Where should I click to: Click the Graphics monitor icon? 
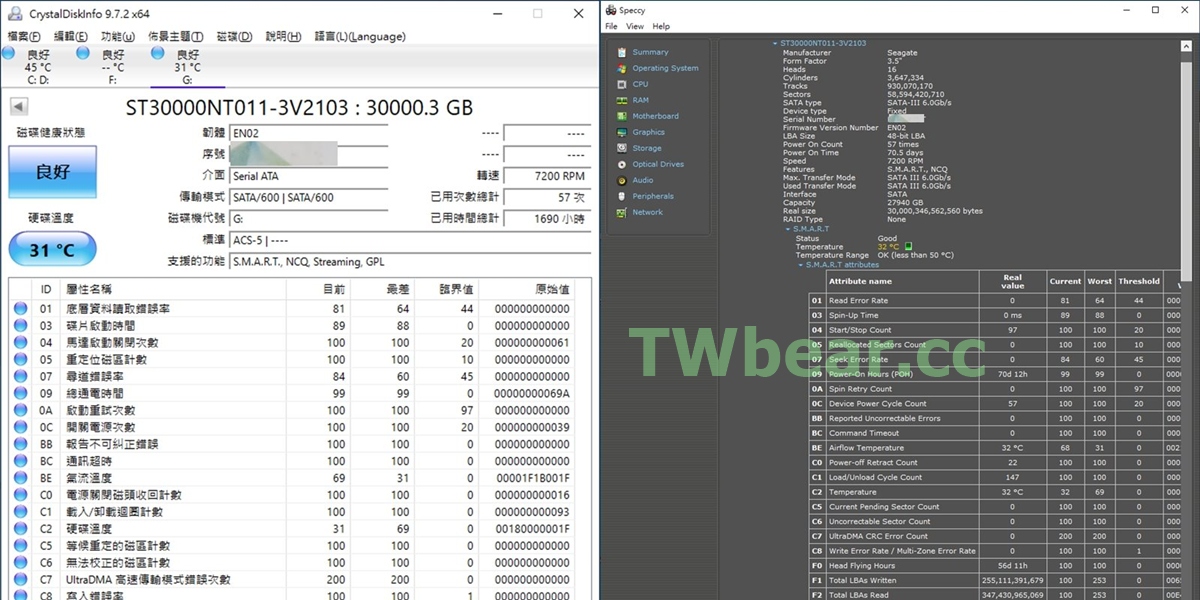point(619,132)
